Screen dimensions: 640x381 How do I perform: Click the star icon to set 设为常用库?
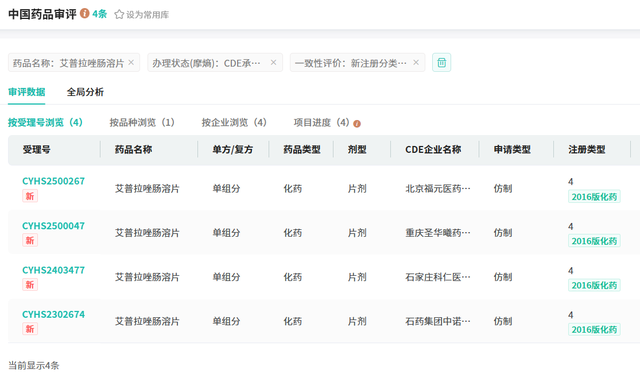(x=119, y=15)
